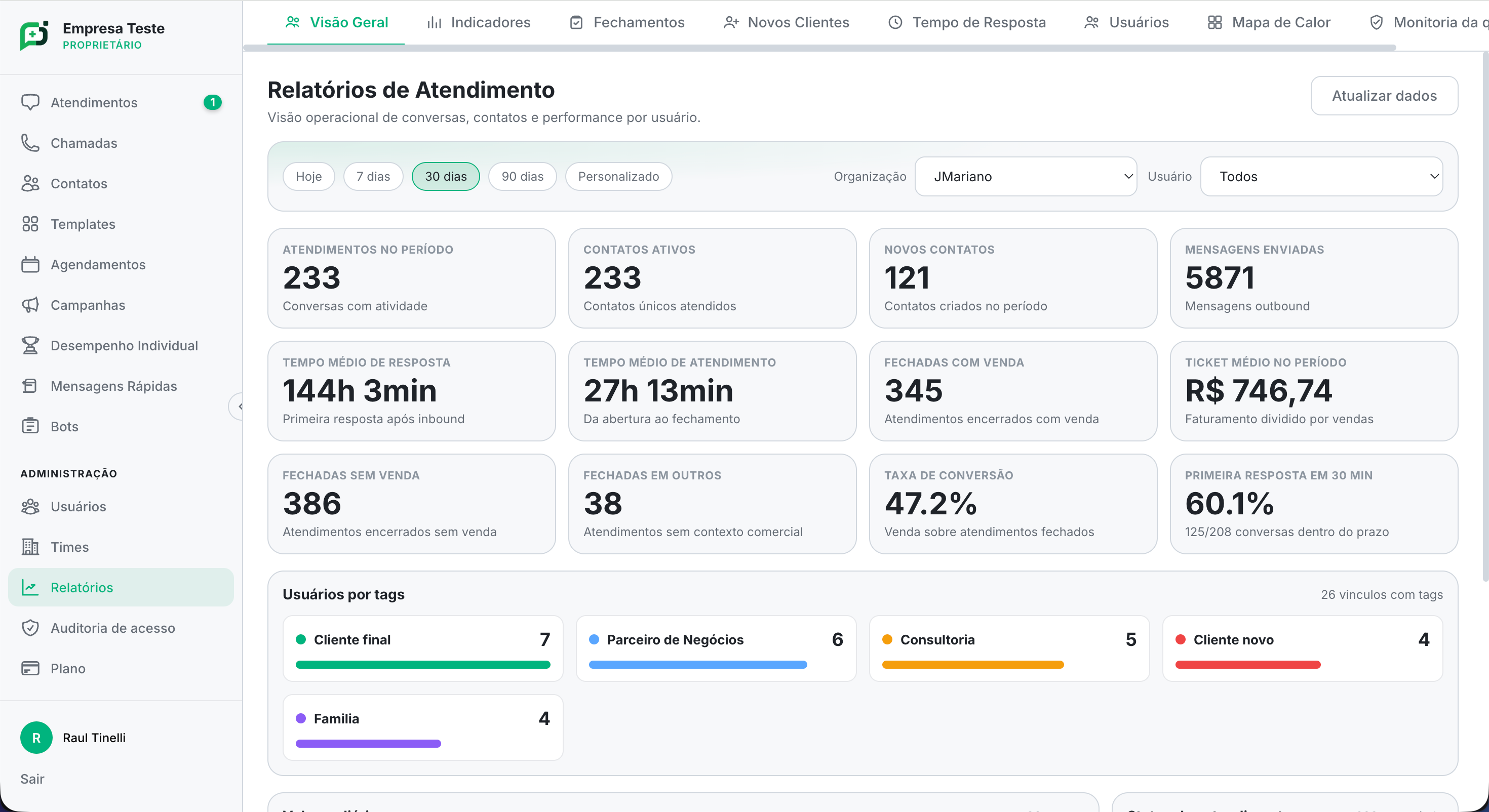This screenshot has width=1489, height=812.
Task: Open the Campanhas sidebar link
Action: pyautogui.click(x=121, y=305)
